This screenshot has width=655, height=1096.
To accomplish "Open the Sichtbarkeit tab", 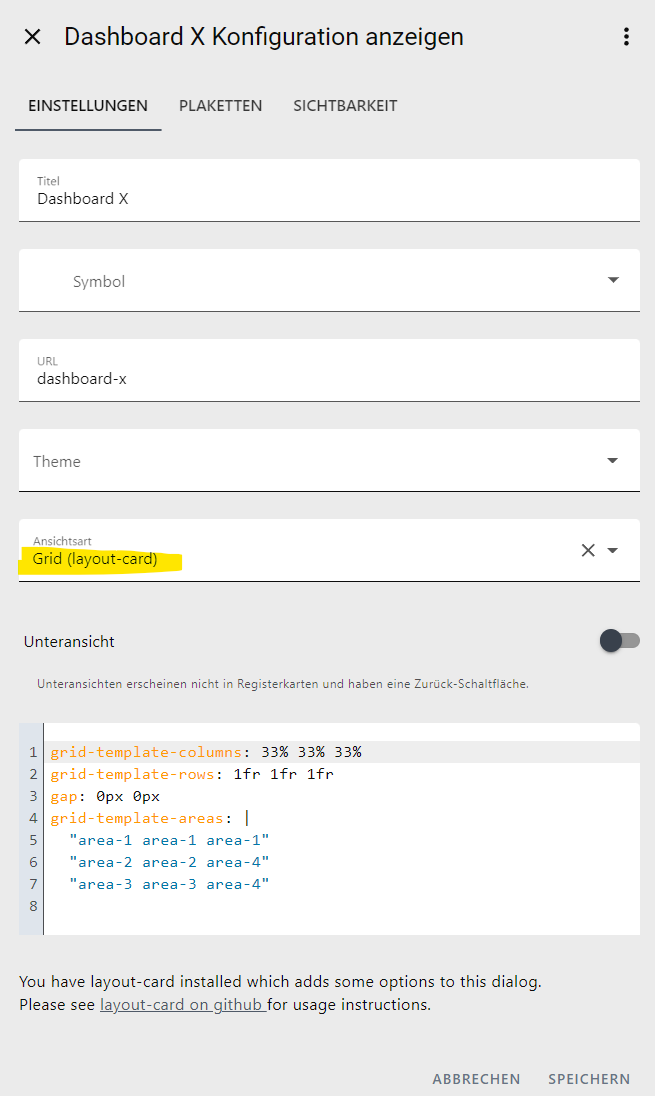I will coord(345,106).
